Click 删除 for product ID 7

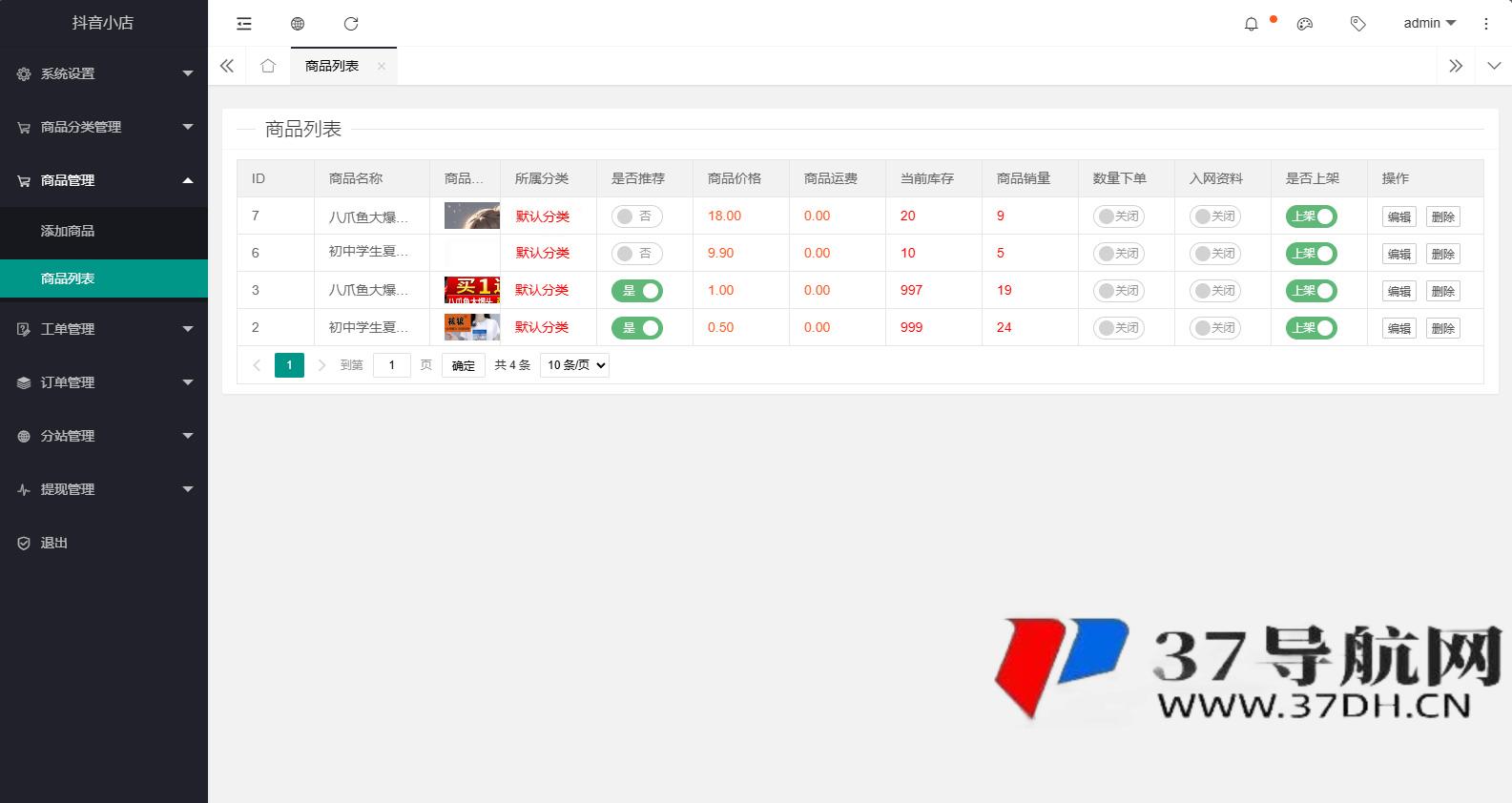1443,217
